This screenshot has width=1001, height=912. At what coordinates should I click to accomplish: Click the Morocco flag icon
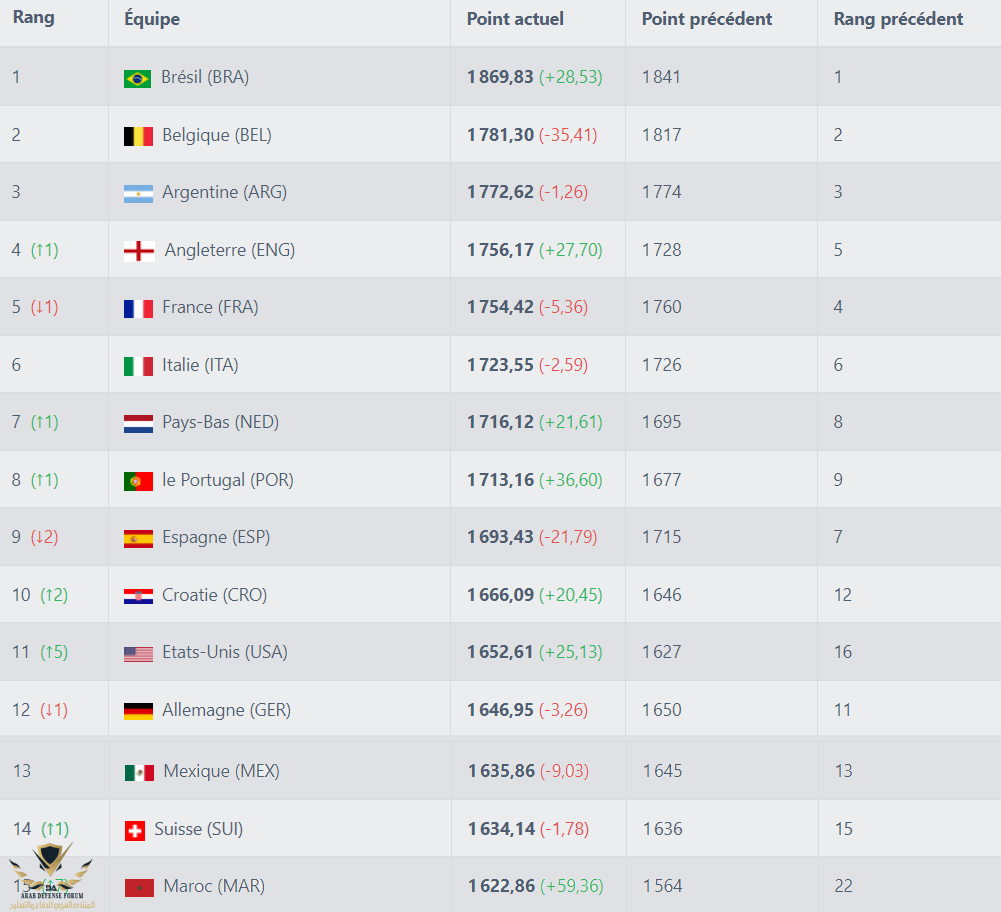pos(139,887)
